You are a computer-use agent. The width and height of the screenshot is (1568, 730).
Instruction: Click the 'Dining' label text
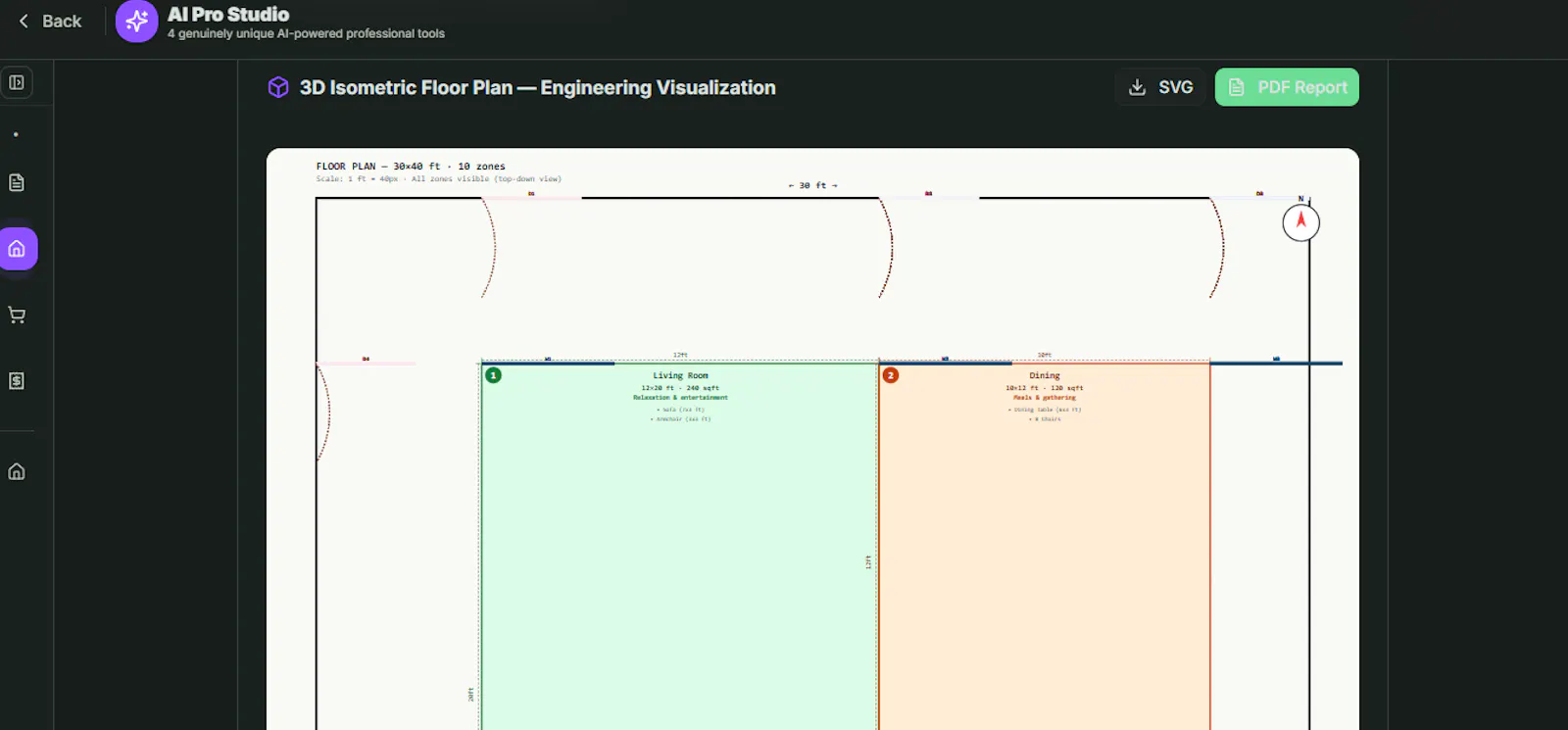click(x=1045, y=375)
